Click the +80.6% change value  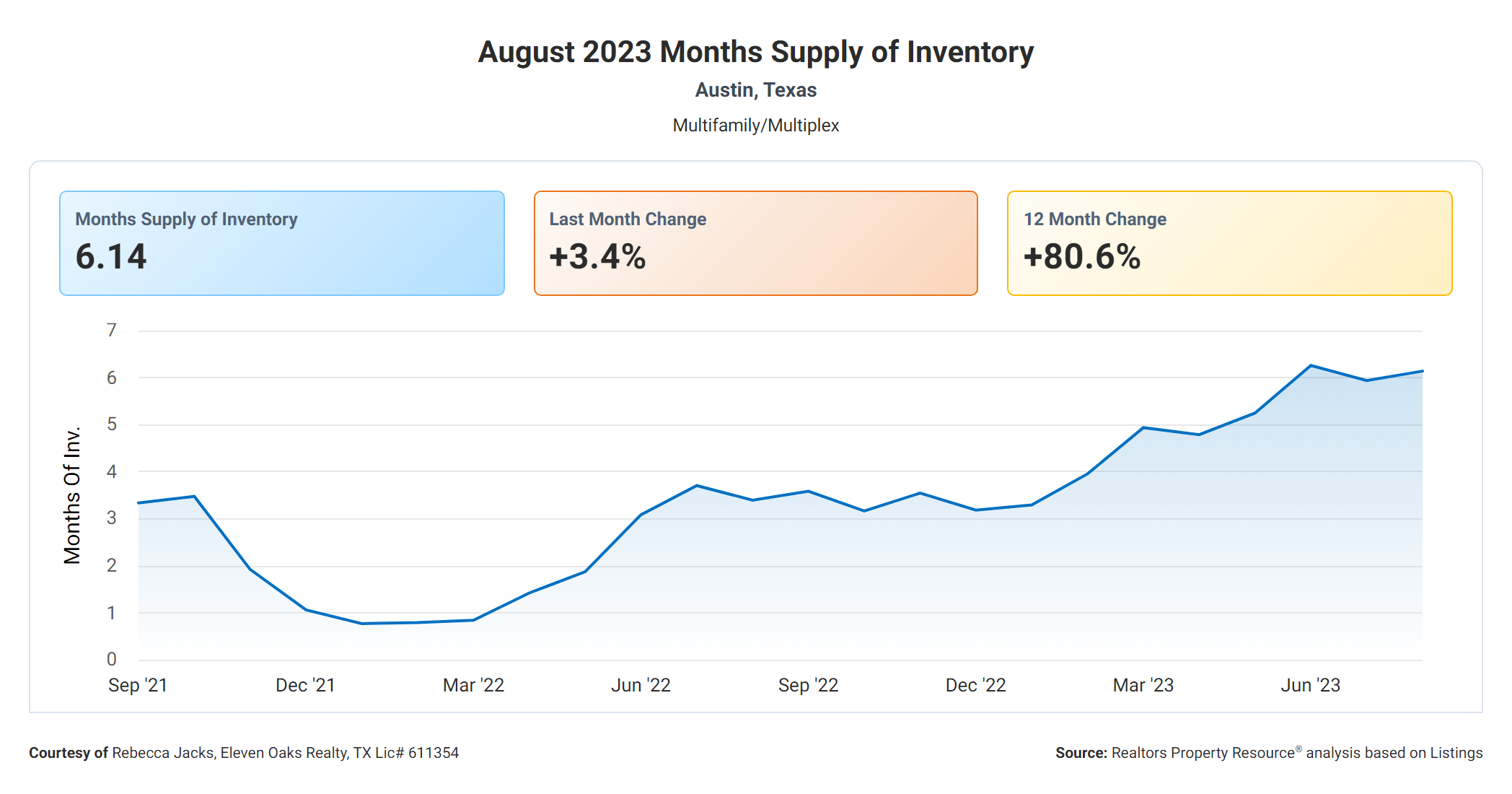[x=1082, y=257]
